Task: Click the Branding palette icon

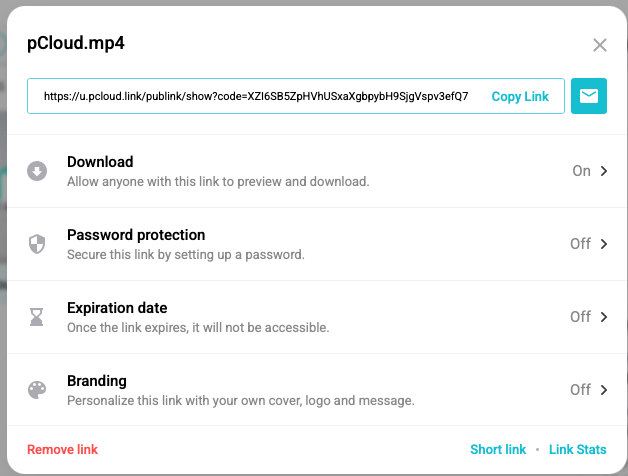Action: click(37, 390)
